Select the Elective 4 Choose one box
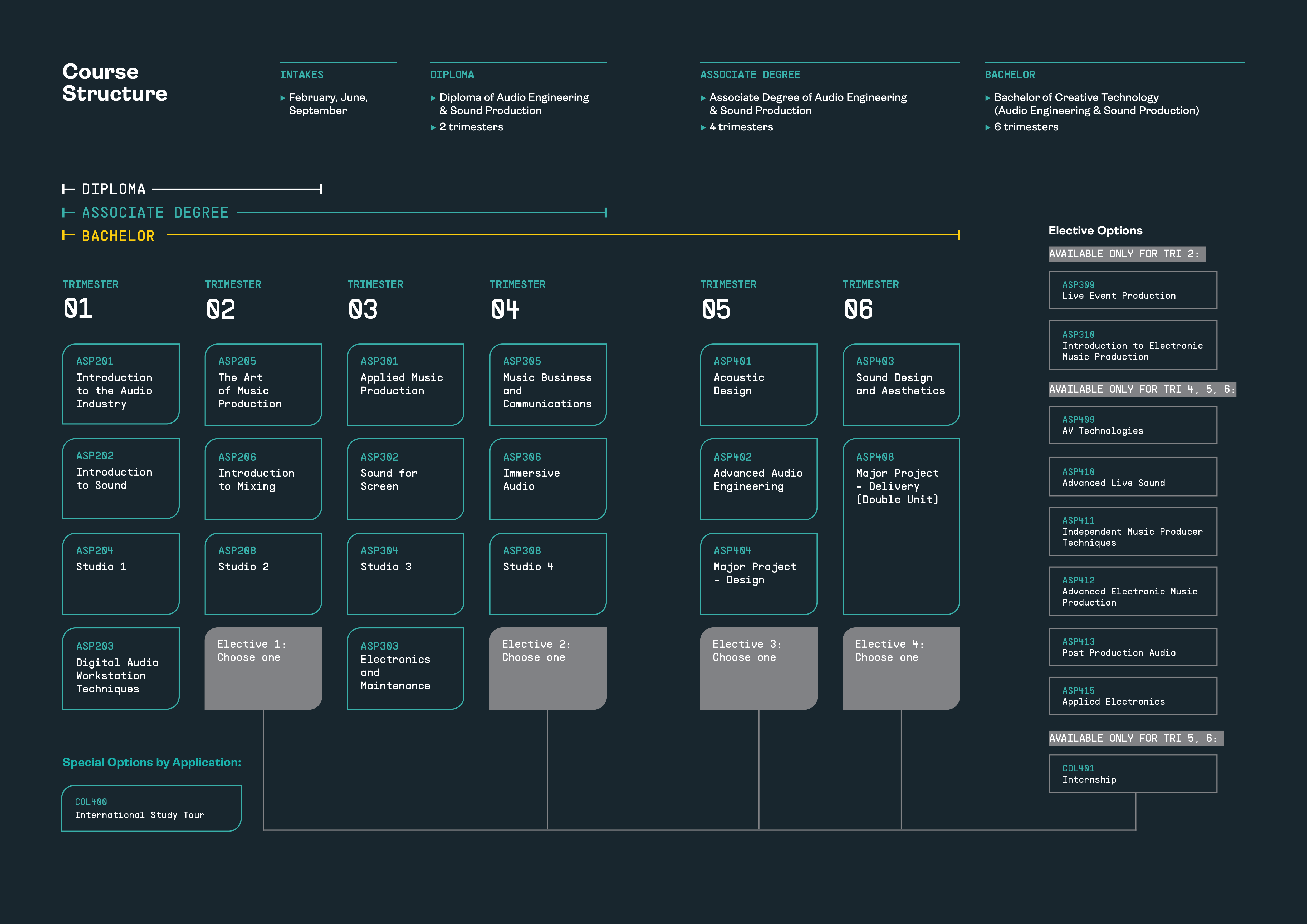 click(x=901, y=669)
